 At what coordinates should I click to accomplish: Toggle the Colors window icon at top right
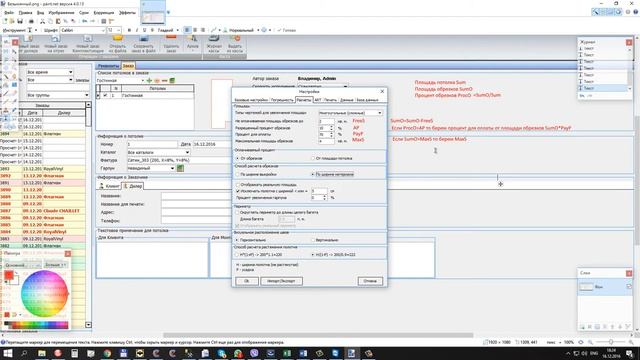[x=618, y=12]
